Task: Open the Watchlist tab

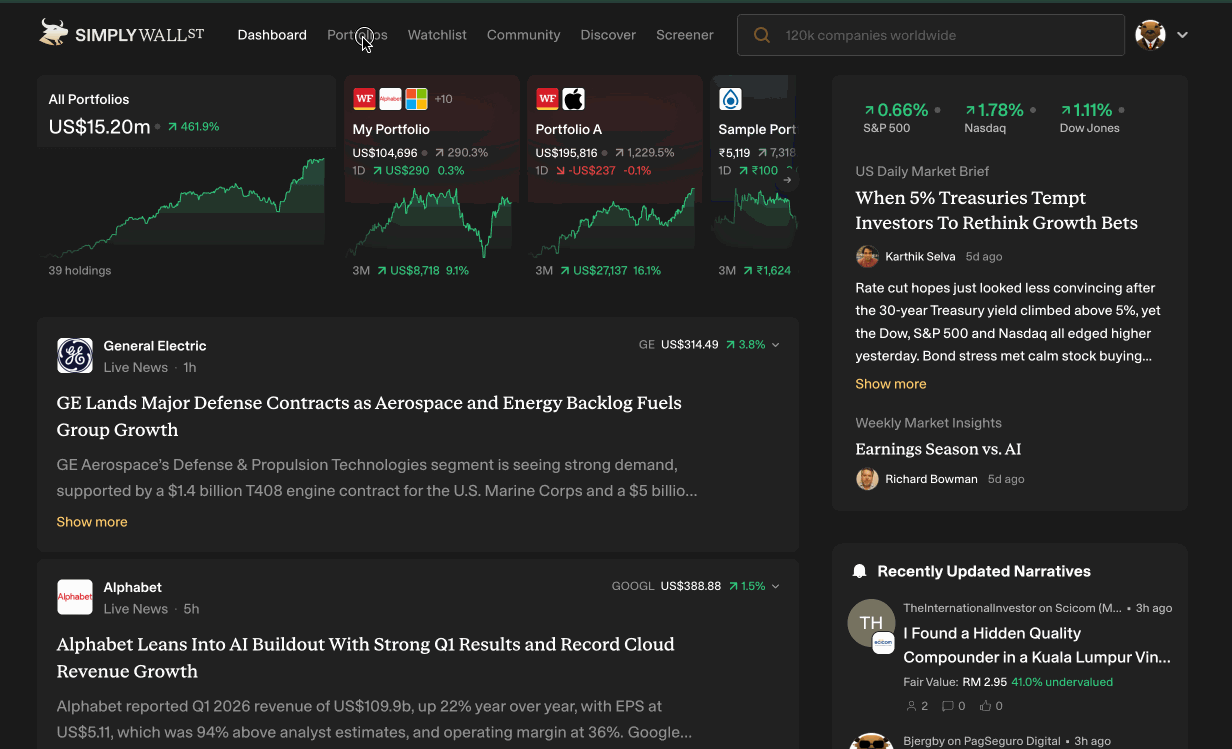Action: (x=437, y=35)
